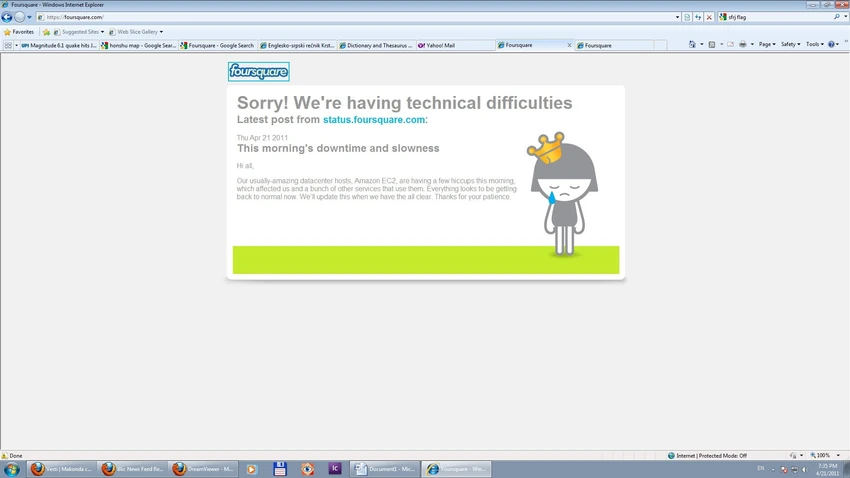Click the Print icon
Image resolution: width=850 pixels, height=478 pixels.
click(x=743, y=44)
